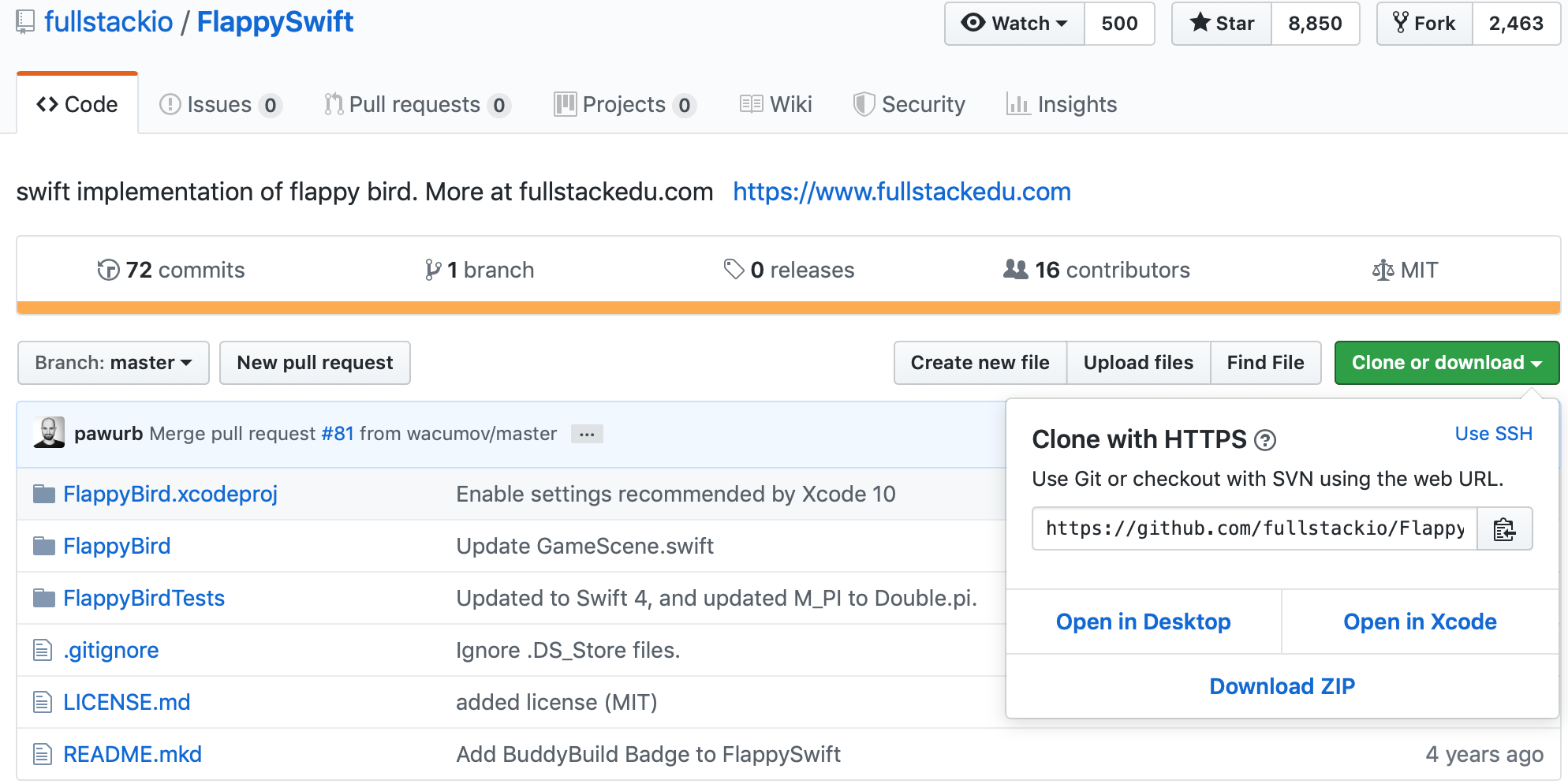This screenshot has width=1568, height=784.
Task: Click the Upload files button
Action: (x=1138, y=363)
